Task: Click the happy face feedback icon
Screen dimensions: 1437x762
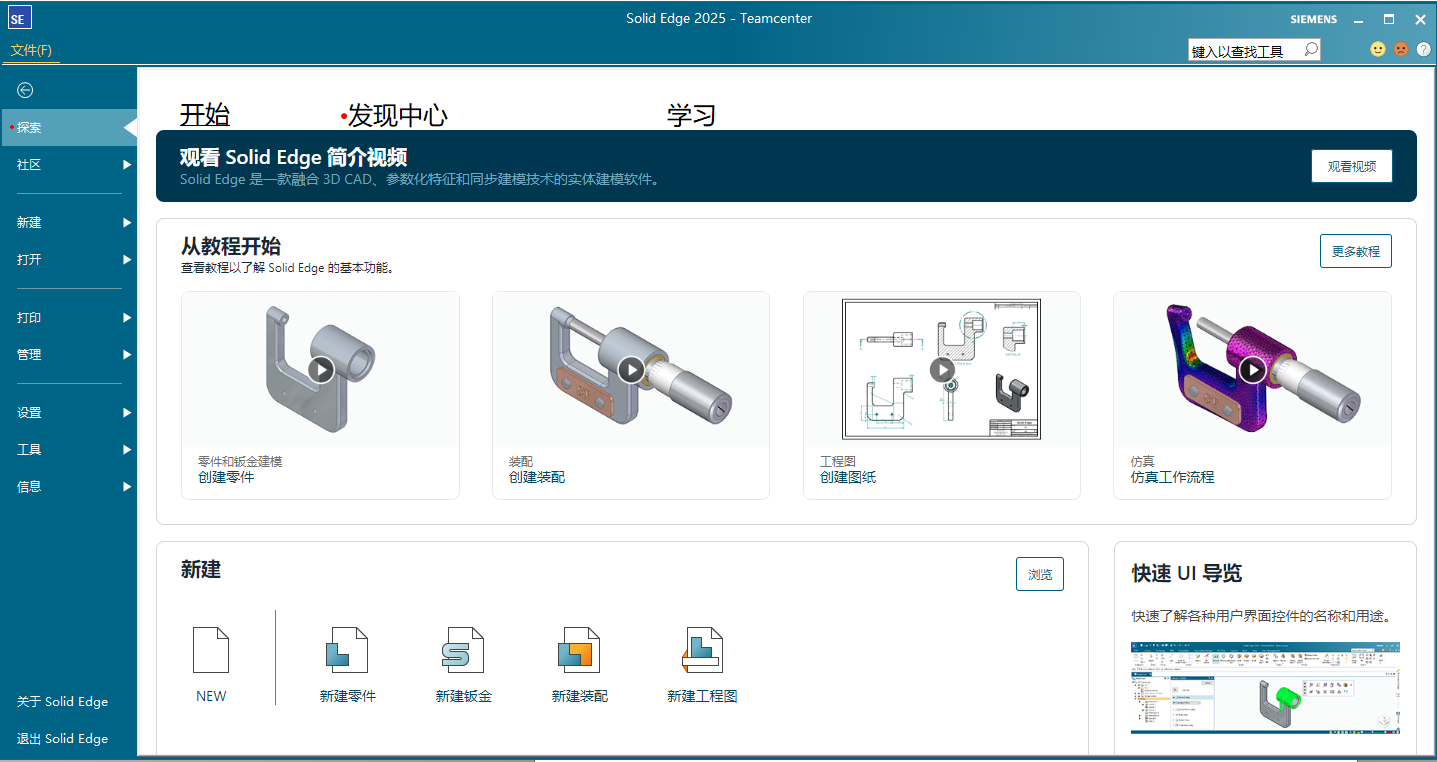Action: pos(1377,48)
